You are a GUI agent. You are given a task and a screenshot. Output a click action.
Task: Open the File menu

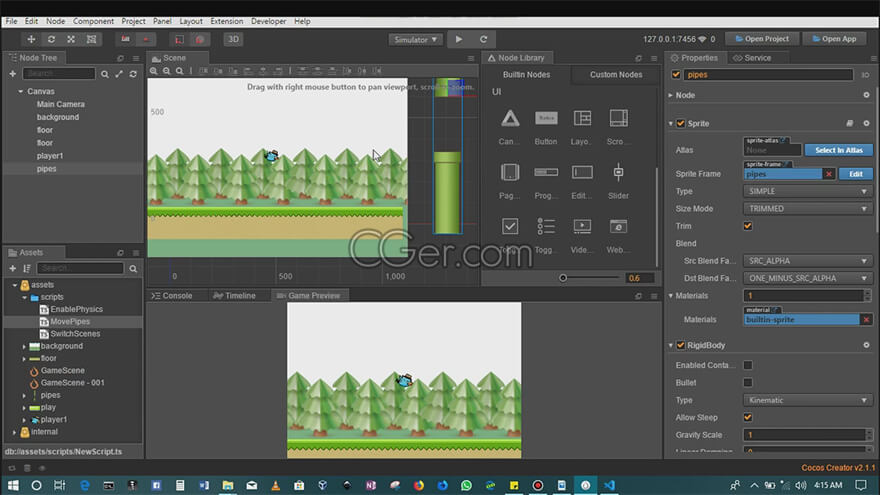coord(11,21)
